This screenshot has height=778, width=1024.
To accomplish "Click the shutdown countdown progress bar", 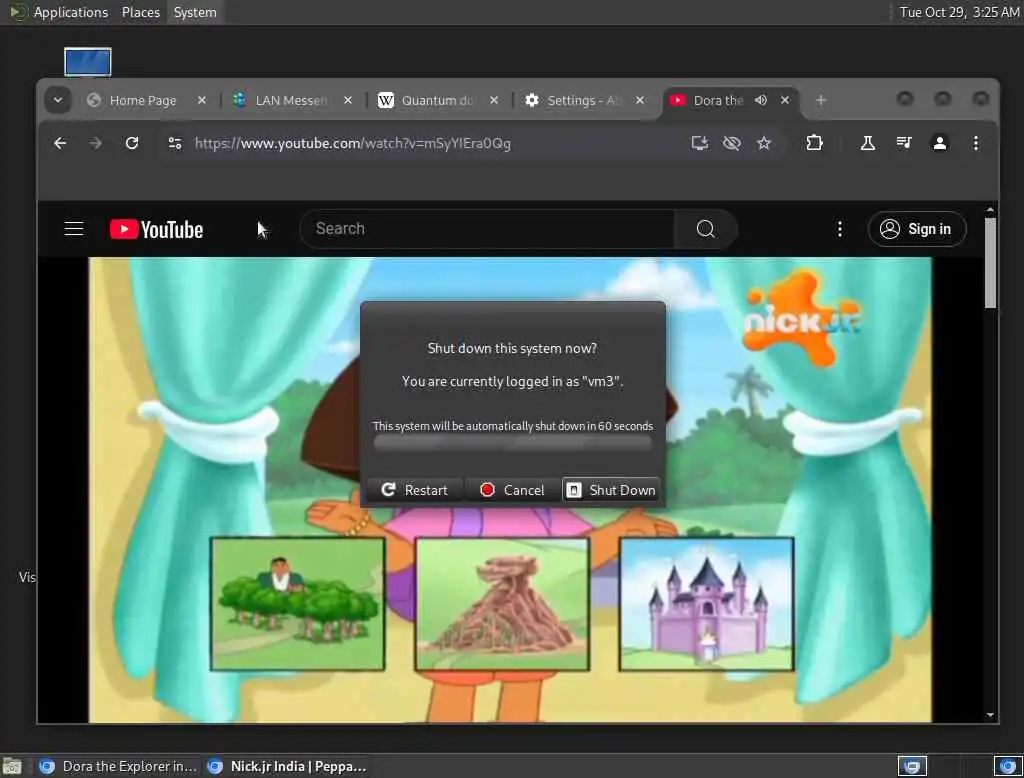I will 513,444.
